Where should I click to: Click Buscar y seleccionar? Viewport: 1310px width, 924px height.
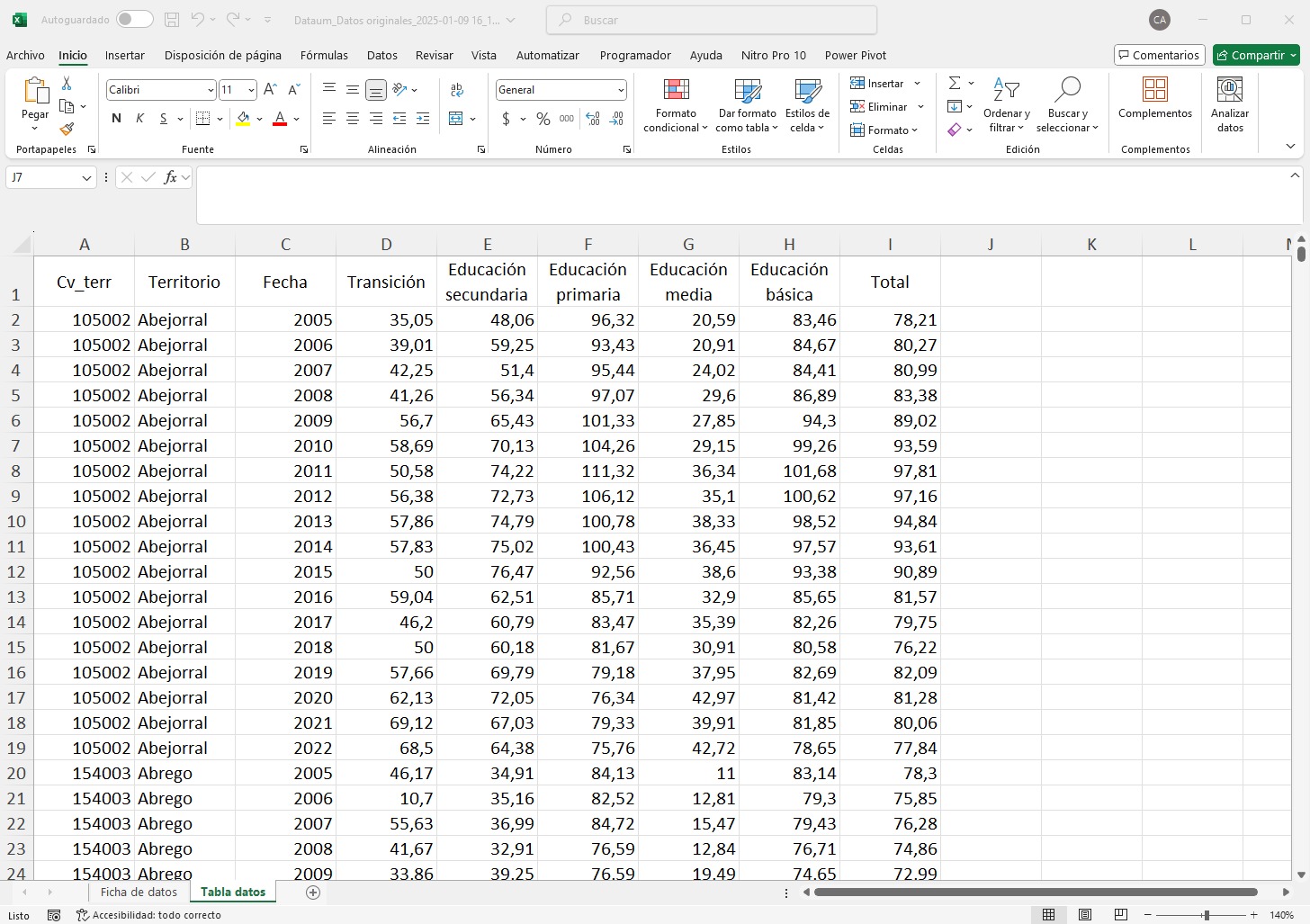(1067, 105)
